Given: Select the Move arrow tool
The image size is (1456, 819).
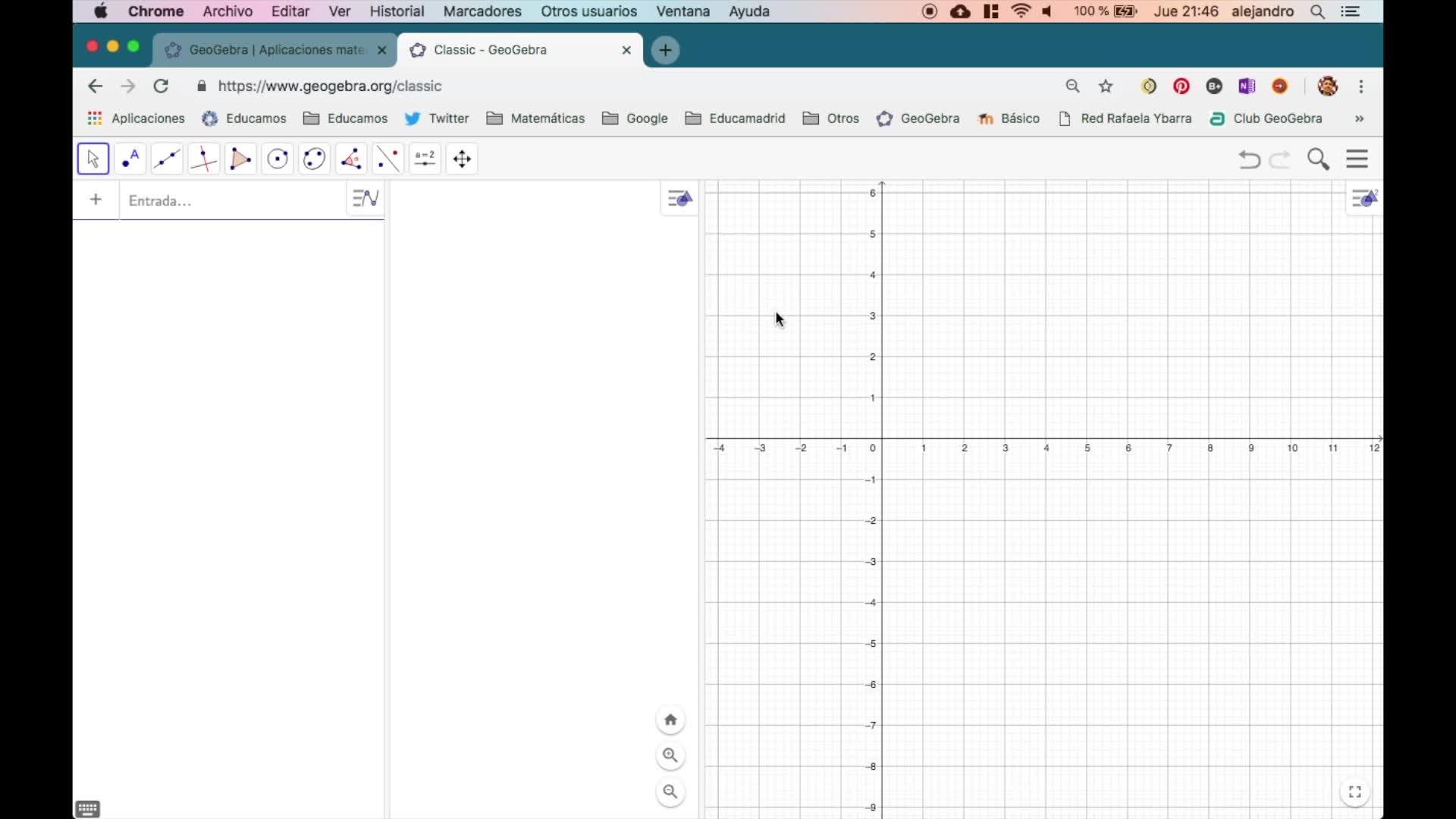Looking at the screenshot, I should (93, 159).
